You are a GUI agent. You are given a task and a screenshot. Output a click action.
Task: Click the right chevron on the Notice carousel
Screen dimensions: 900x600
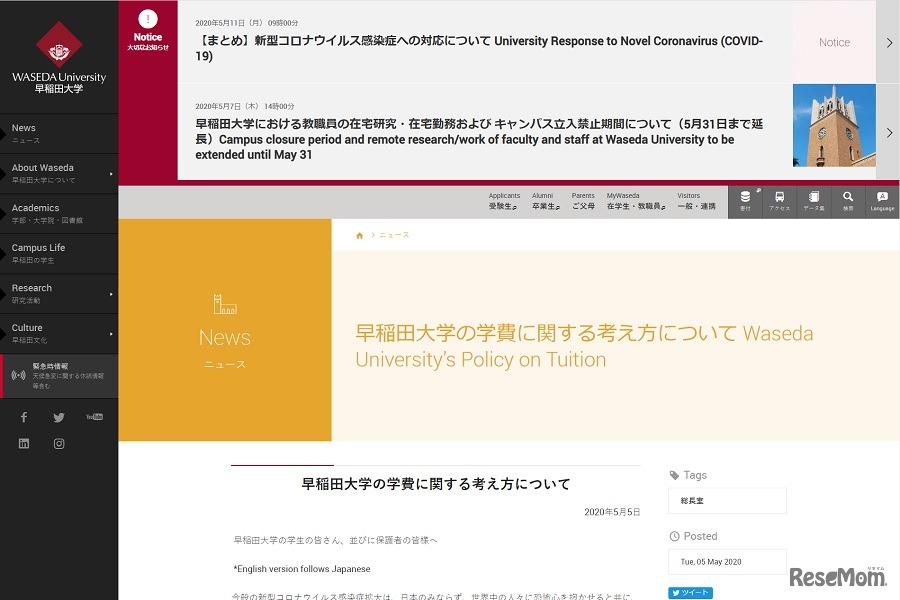tap(886, 44)
